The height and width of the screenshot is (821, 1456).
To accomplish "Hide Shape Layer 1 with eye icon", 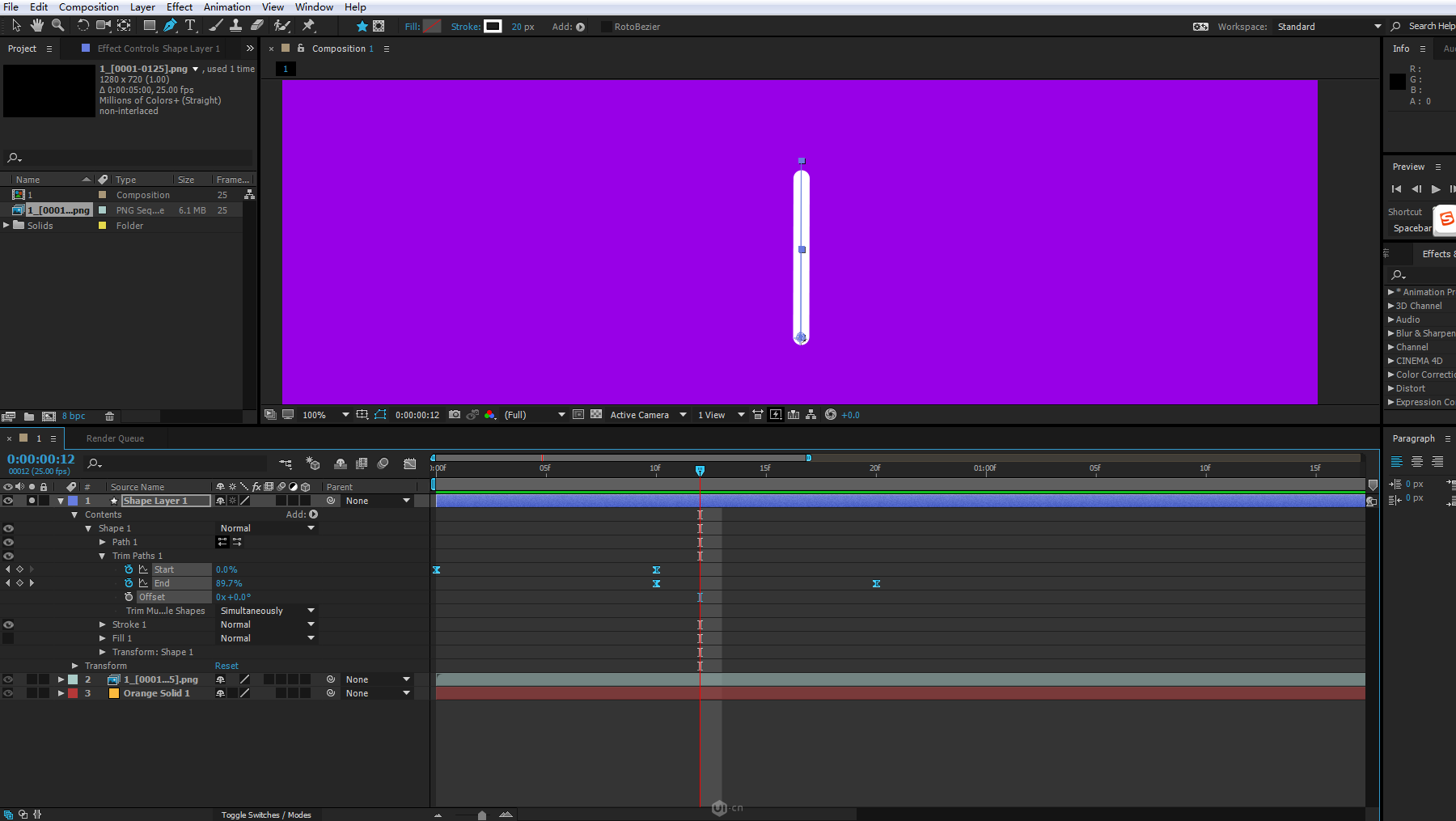I will 8,501.
